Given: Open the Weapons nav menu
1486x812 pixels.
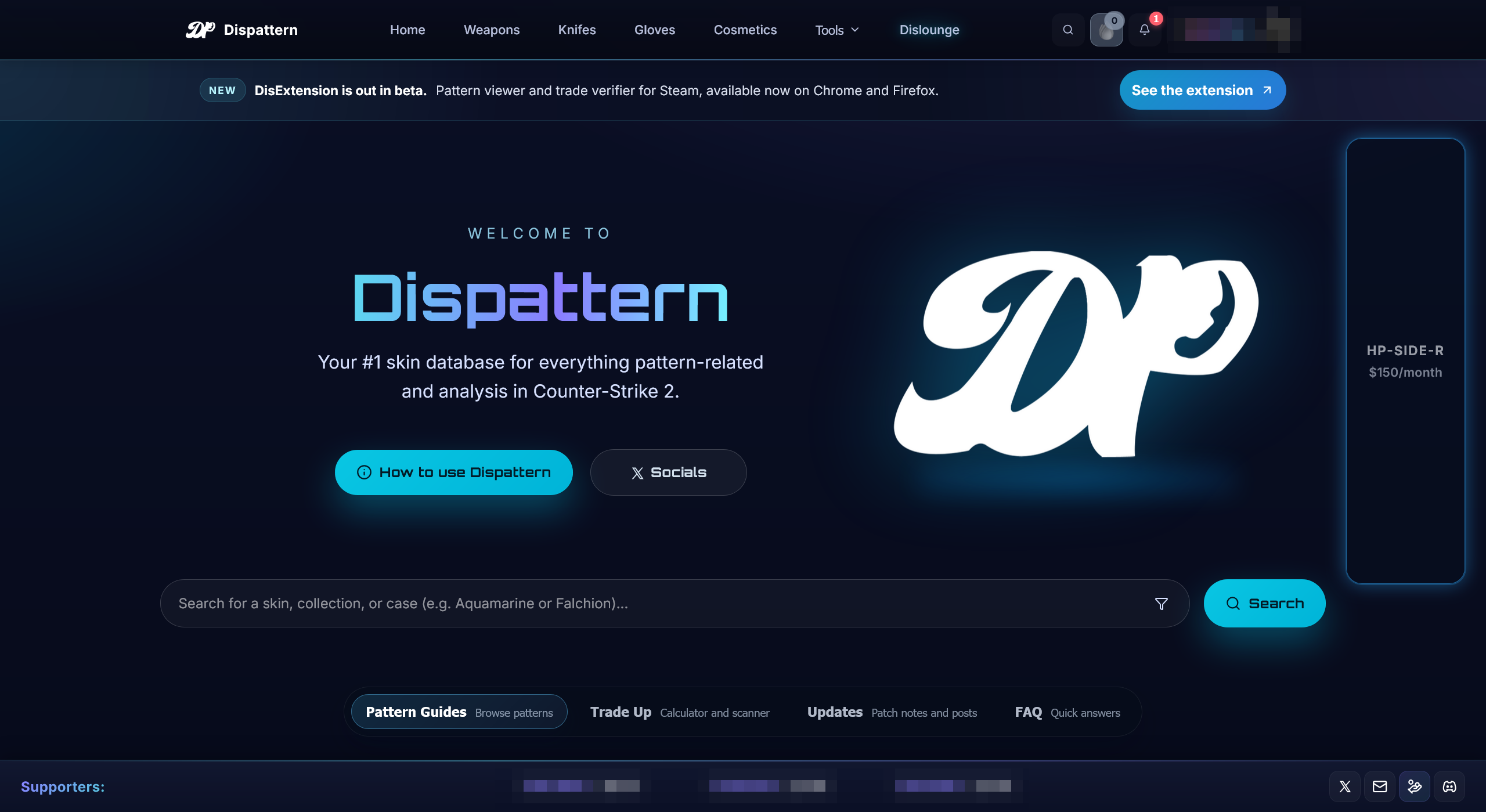Looking at the screenshot, I should tap(491, 30).
